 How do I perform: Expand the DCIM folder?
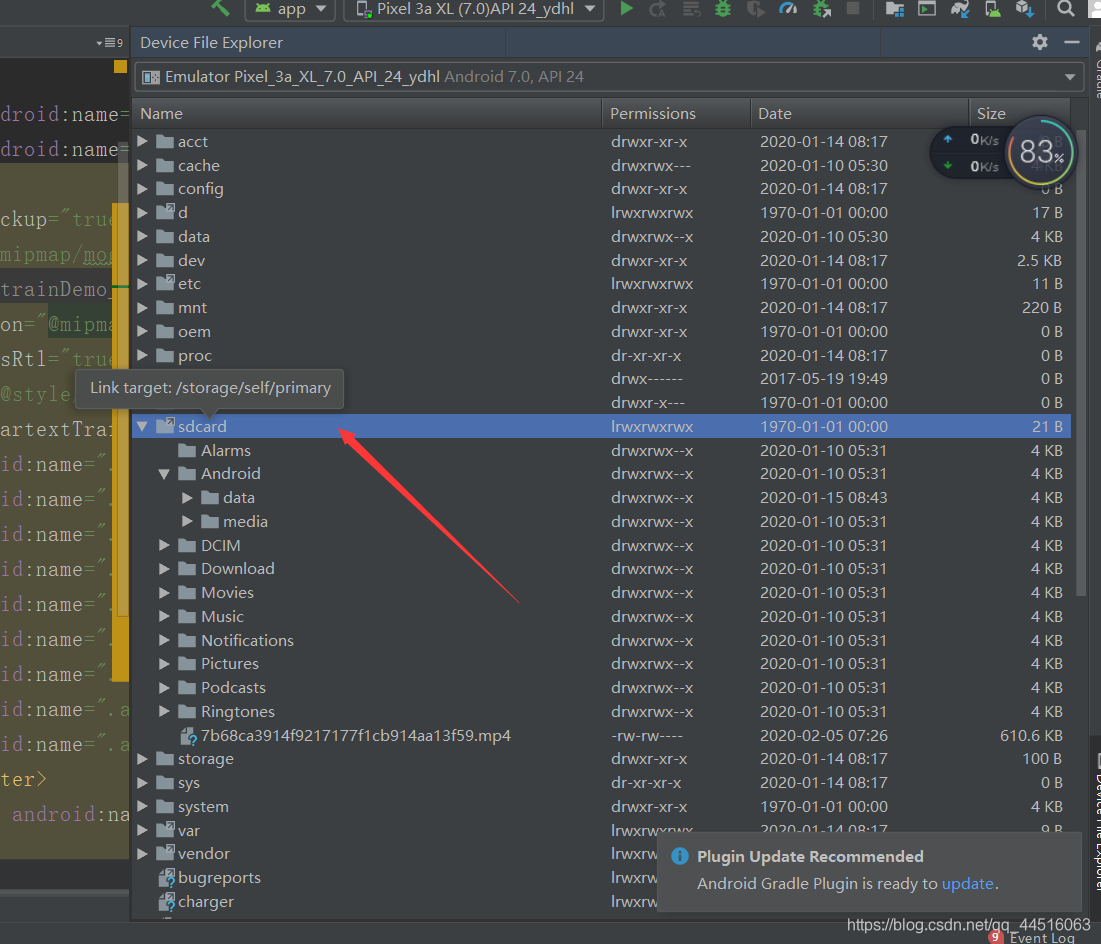[x=164, y=545]
